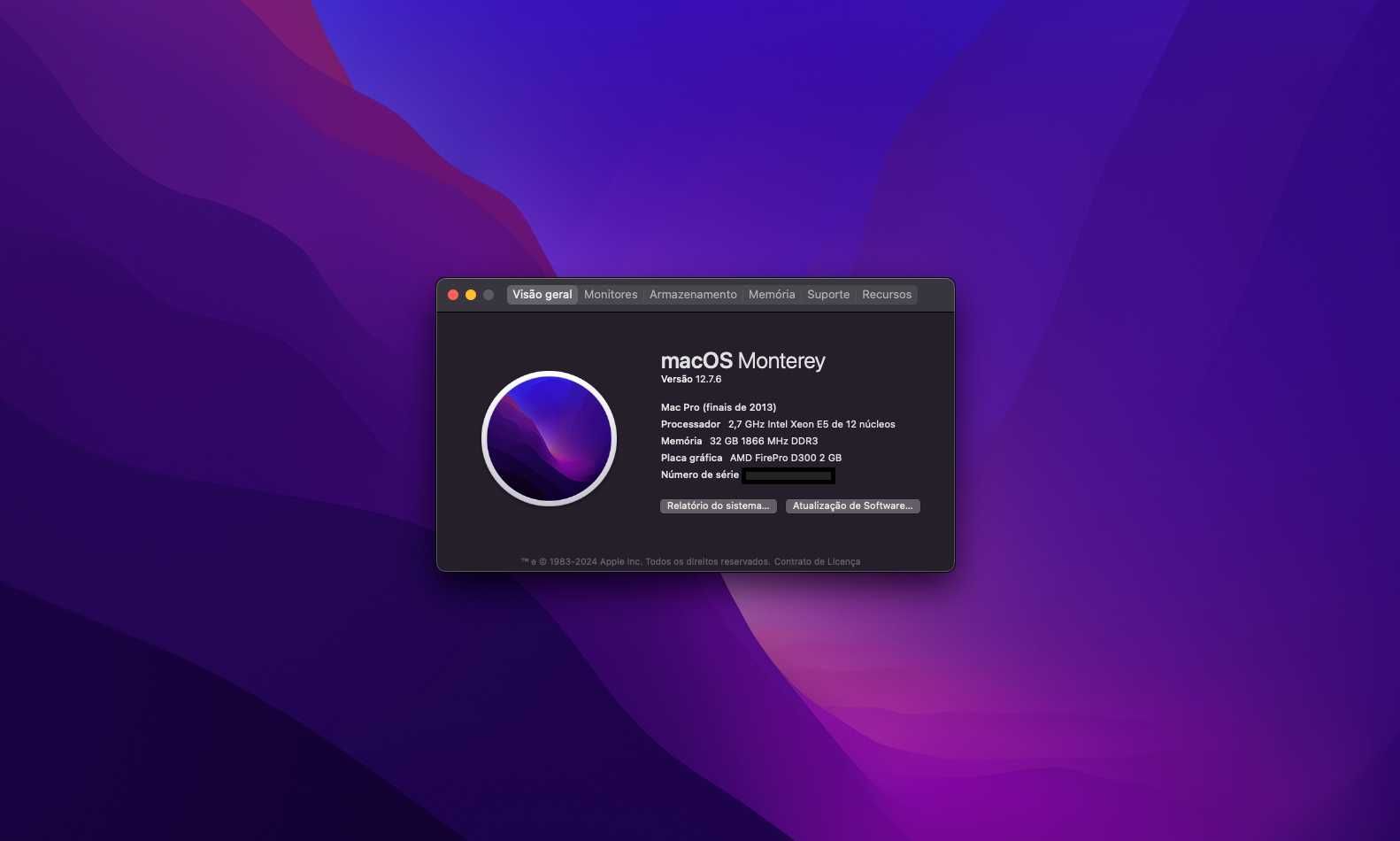Go to the Suporte tab
Image resolution: width=1400 pixels, height=841 pixels.
tap(828, 295)
